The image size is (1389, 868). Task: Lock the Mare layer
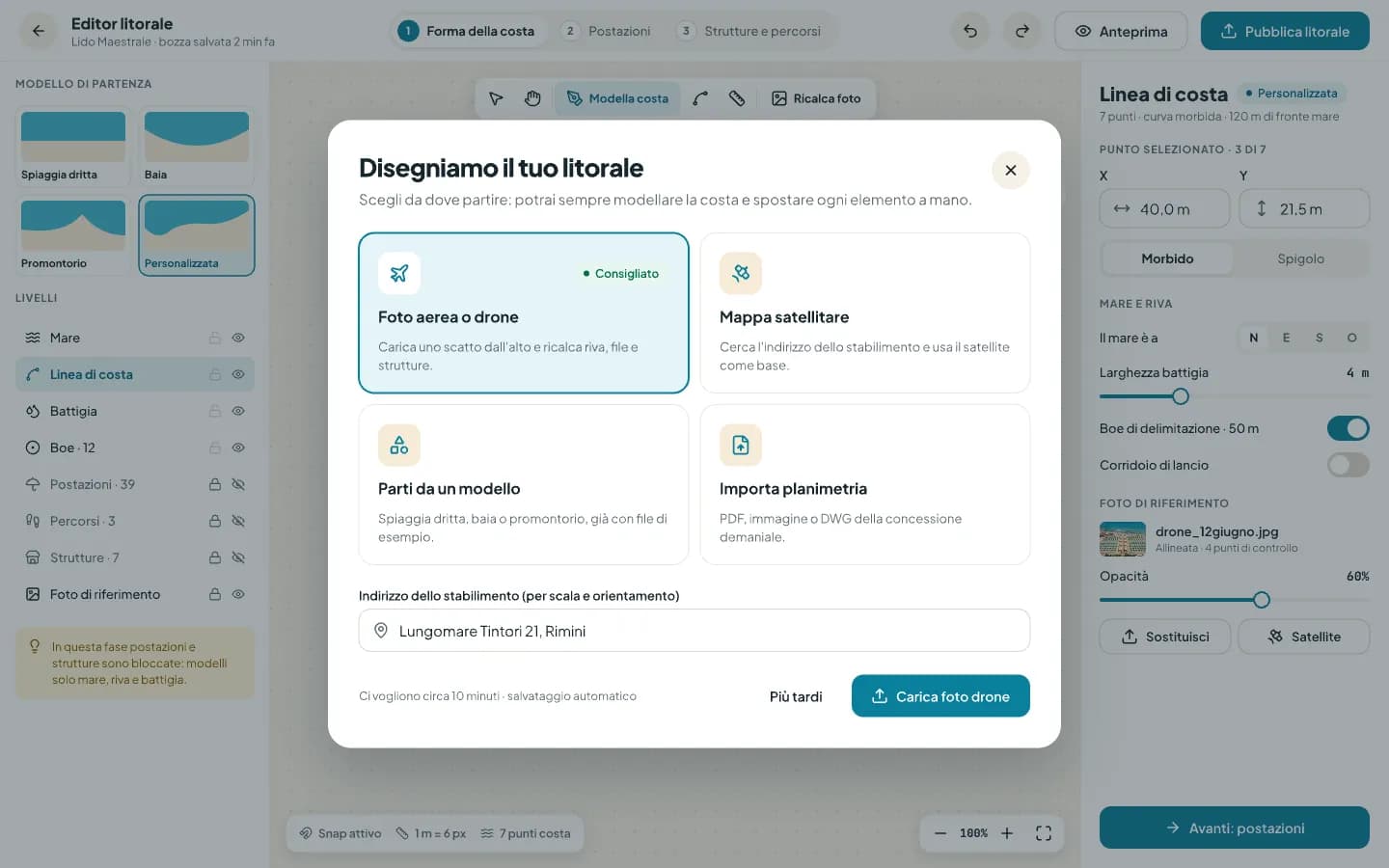[x=215, y=338]
